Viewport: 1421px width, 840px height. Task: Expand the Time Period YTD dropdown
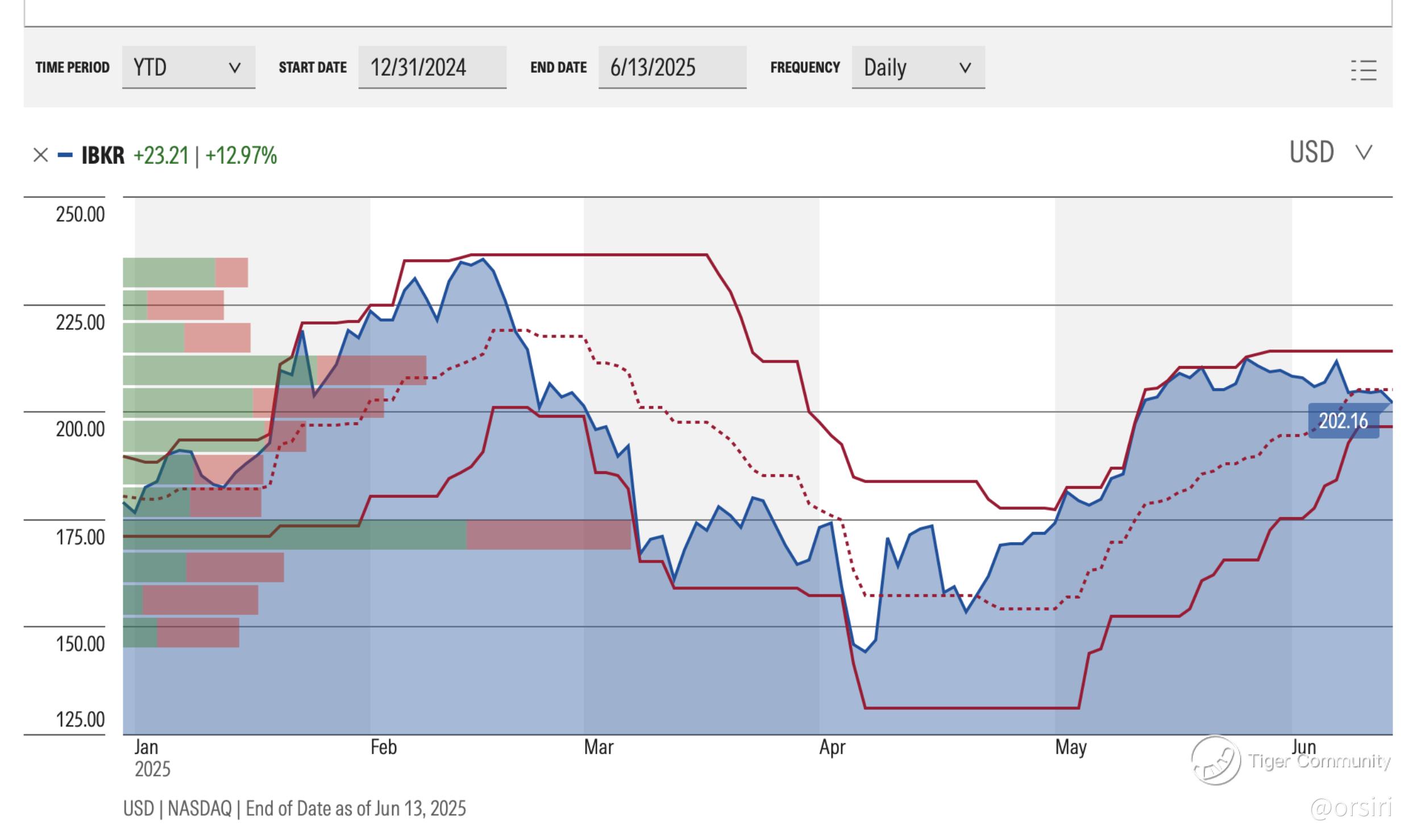click(188, 68)
